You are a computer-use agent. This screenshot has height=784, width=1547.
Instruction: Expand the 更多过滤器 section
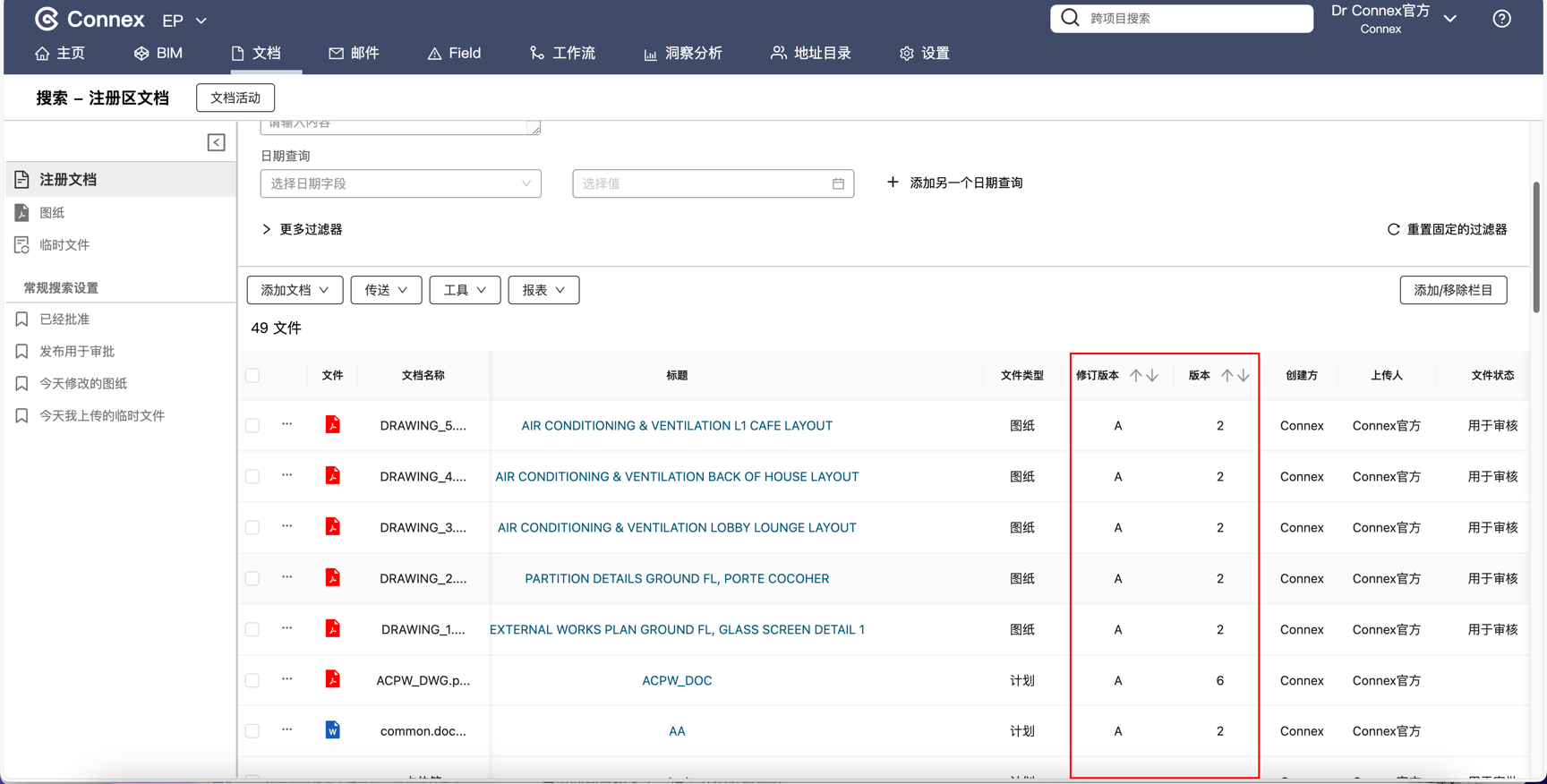click(x=302, y=229)
